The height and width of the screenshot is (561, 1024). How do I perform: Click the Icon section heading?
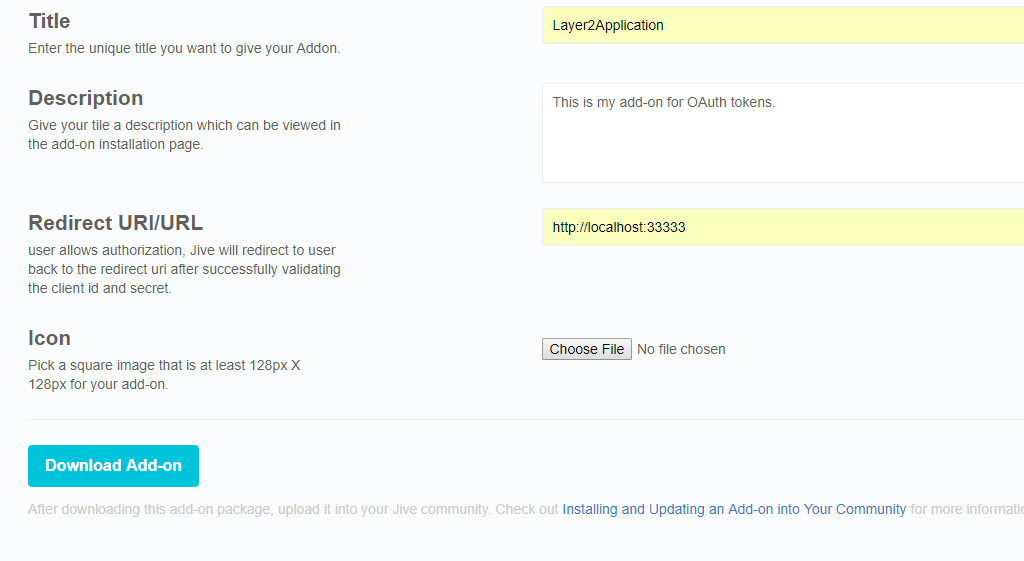(x=49, y=338)
